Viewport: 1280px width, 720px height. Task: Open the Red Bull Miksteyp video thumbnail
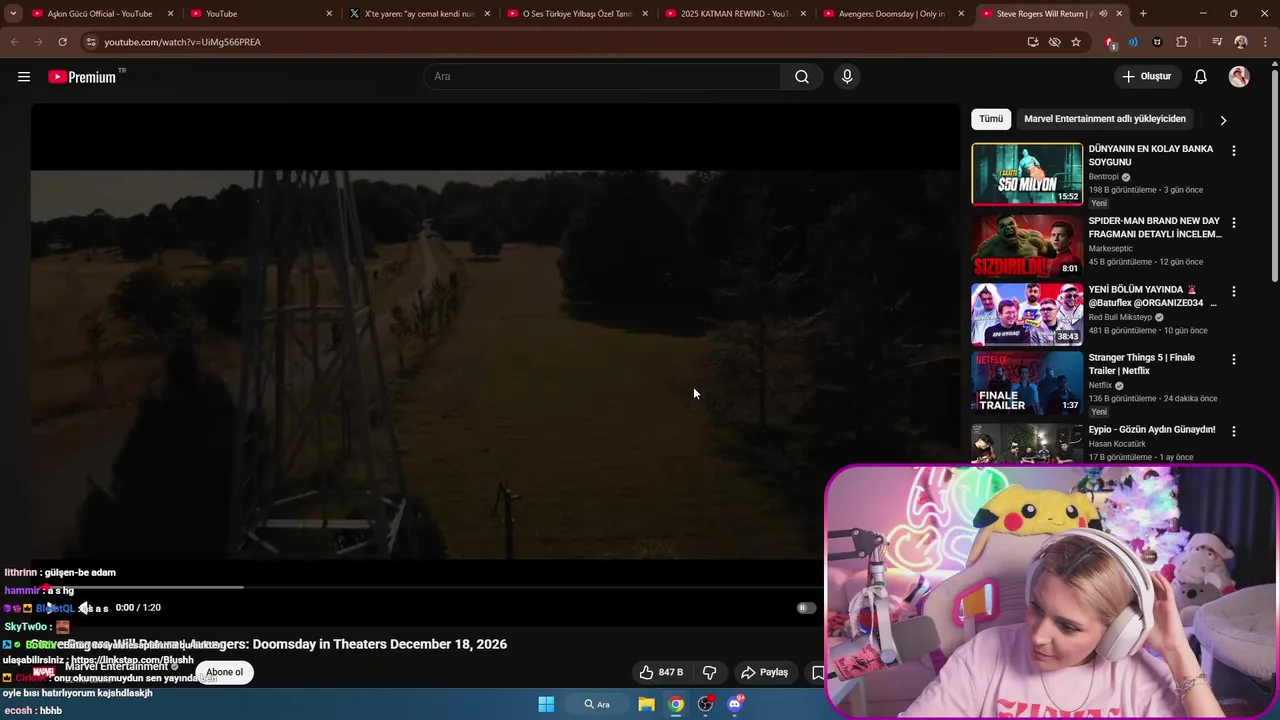coord(1027,314)
